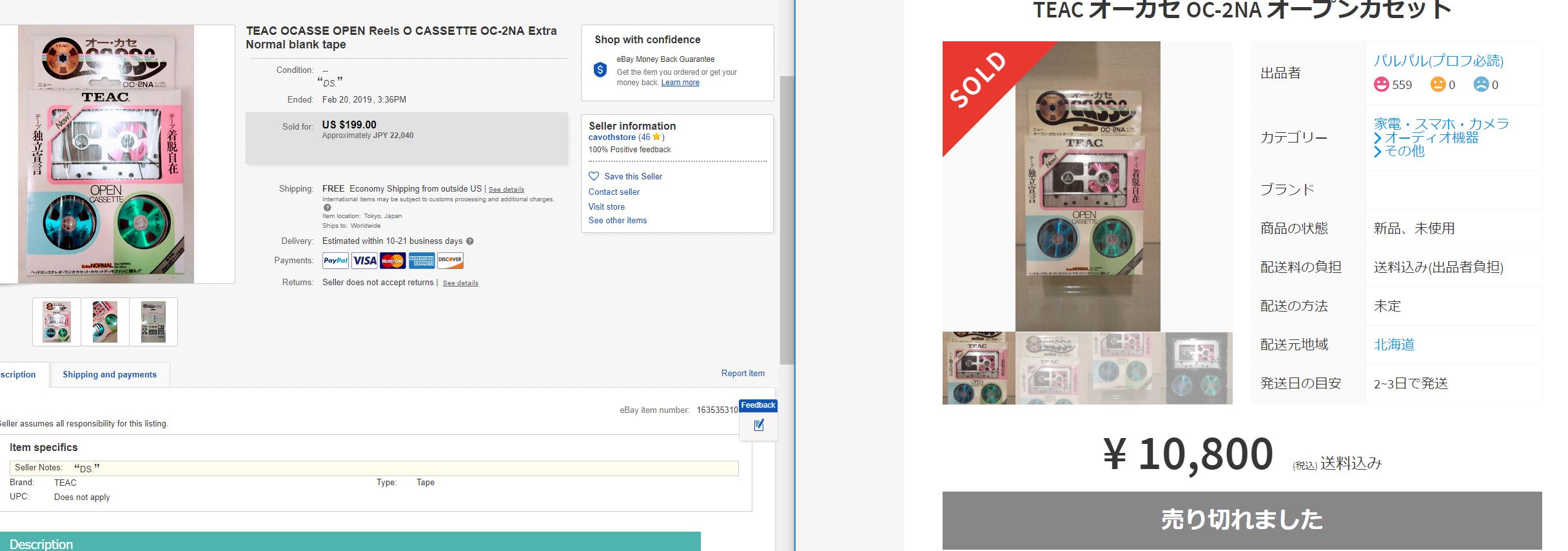This screenshot has width=1568, height=551.
Task: Click the PayPal payment logo
Action: 335,261
